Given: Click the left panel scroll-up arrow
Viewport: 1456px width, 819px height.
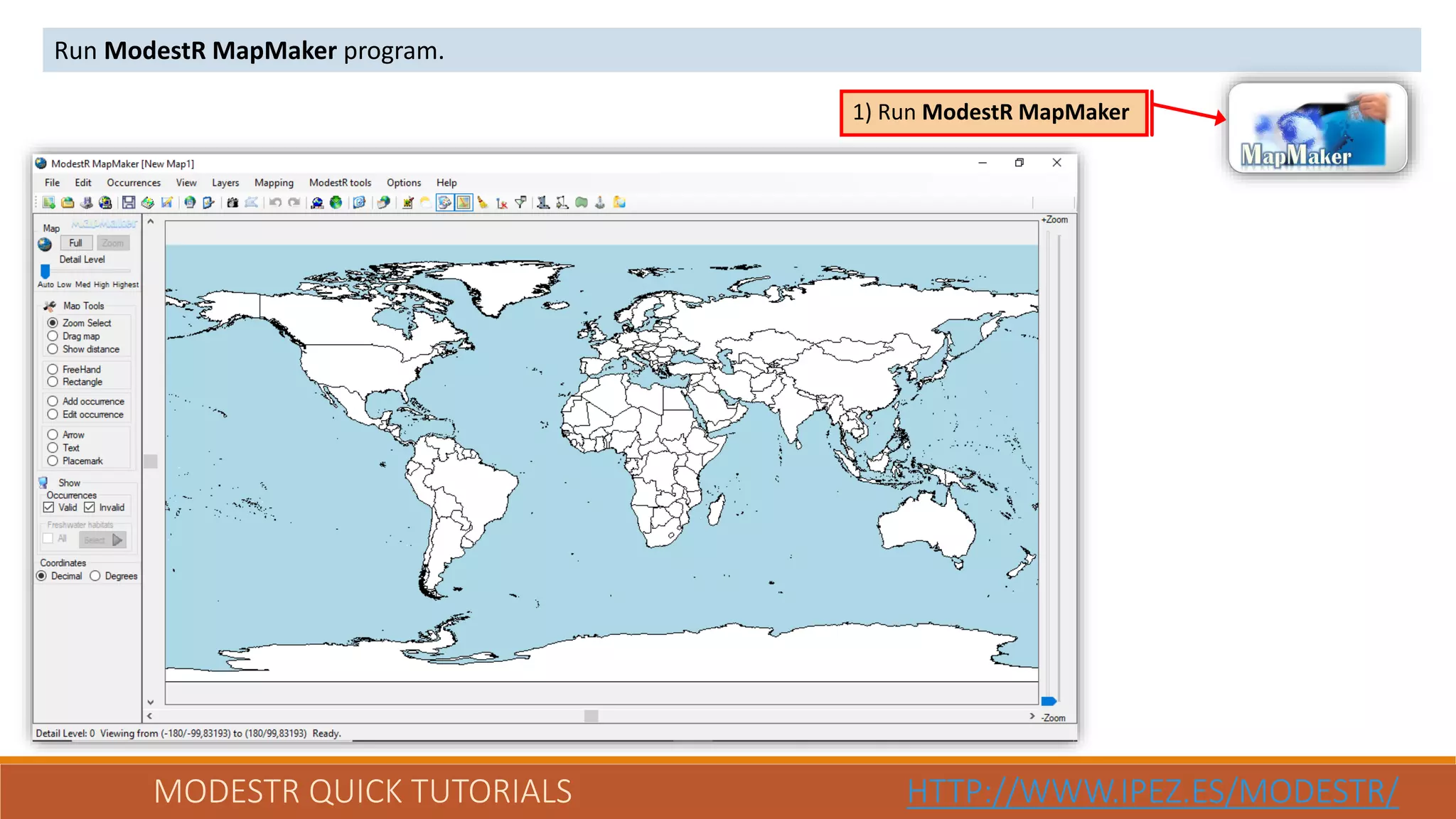Looking at the screenshot, I should tap(151, 222).
